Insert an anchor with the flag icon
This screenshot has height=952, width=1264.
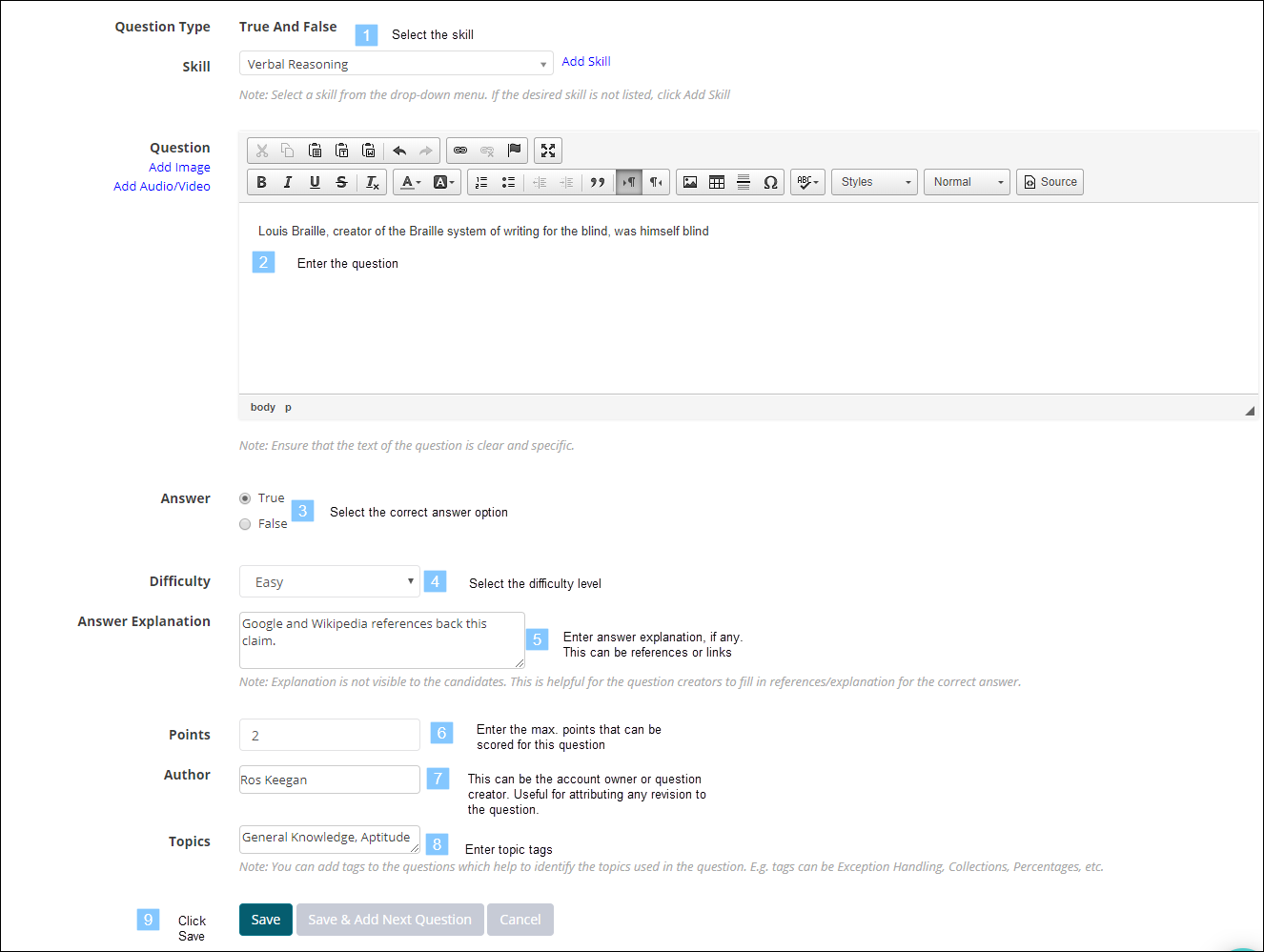coord(514,151)
